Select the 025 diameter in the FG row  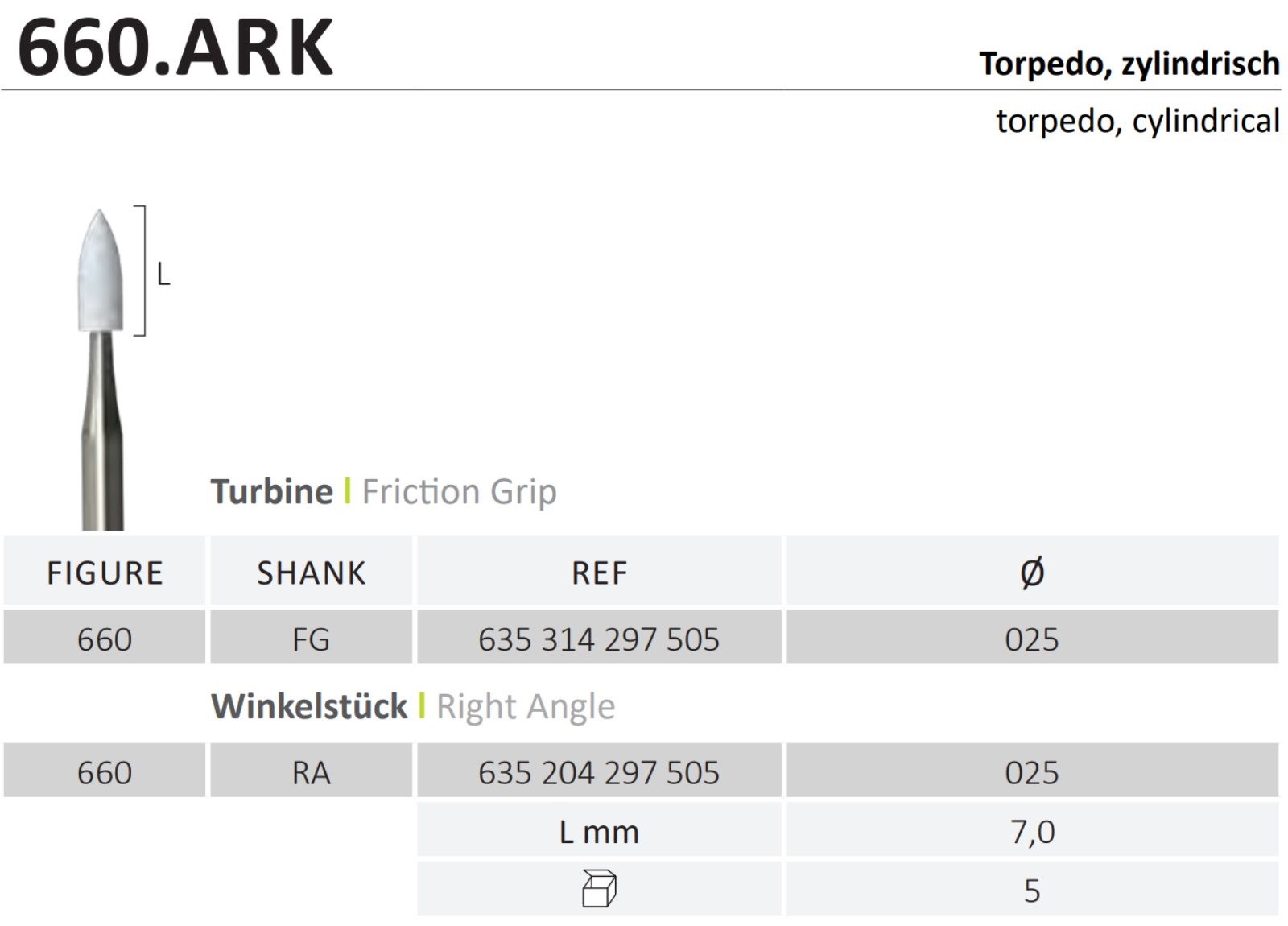(1032, 639)
